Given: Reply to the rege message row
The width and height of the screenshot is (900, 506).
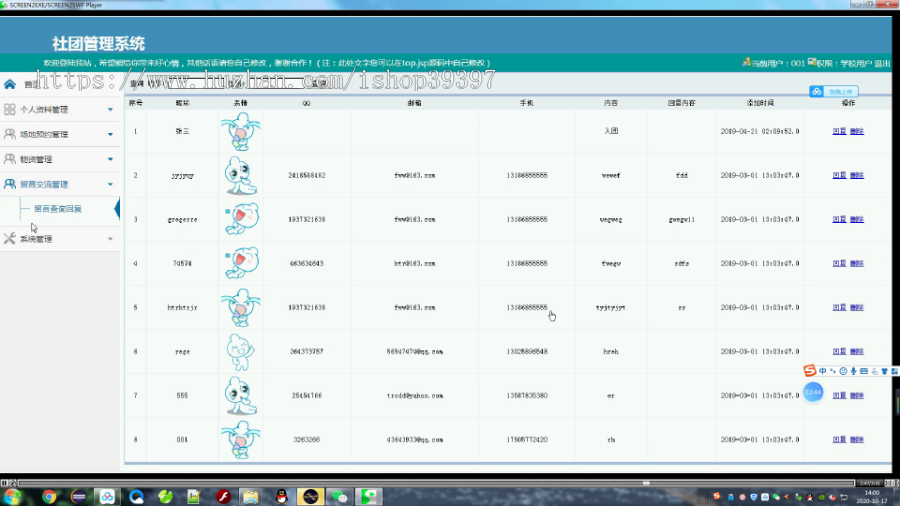Looking at the screenshot, I should tap(839, 352).
